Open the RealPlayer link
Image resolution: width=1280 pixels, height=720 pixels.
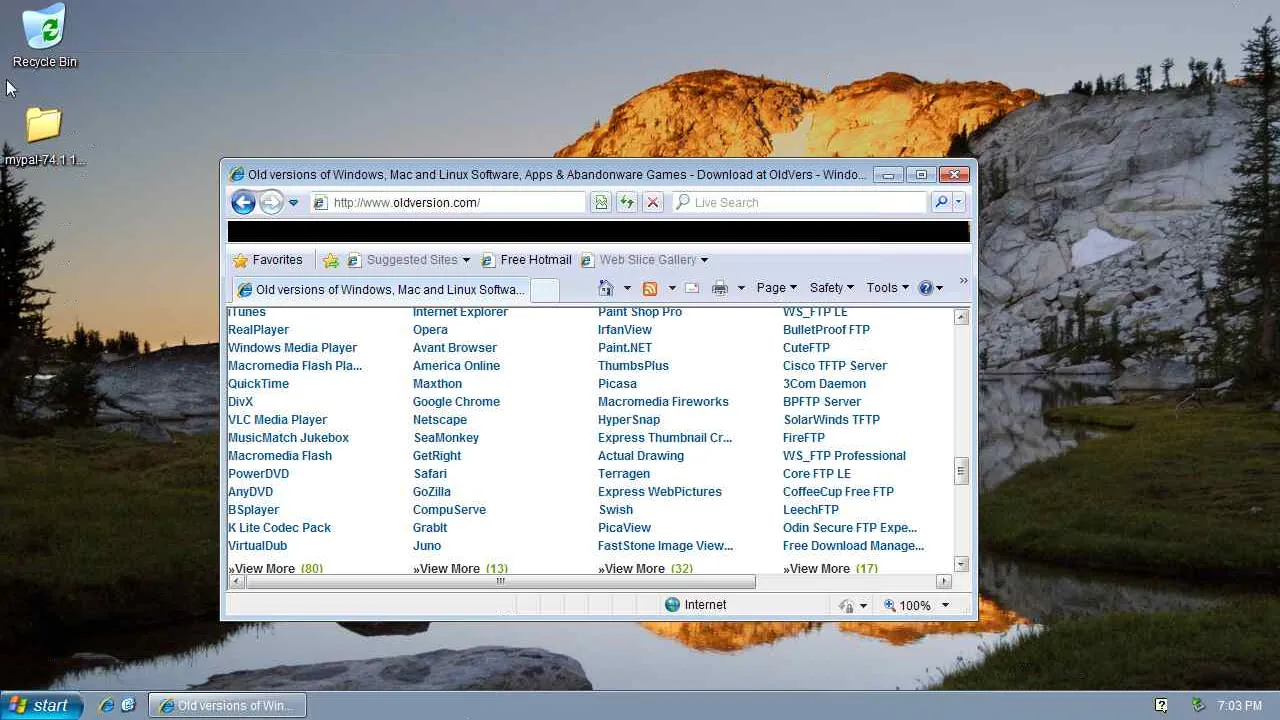tap(258, 330)
